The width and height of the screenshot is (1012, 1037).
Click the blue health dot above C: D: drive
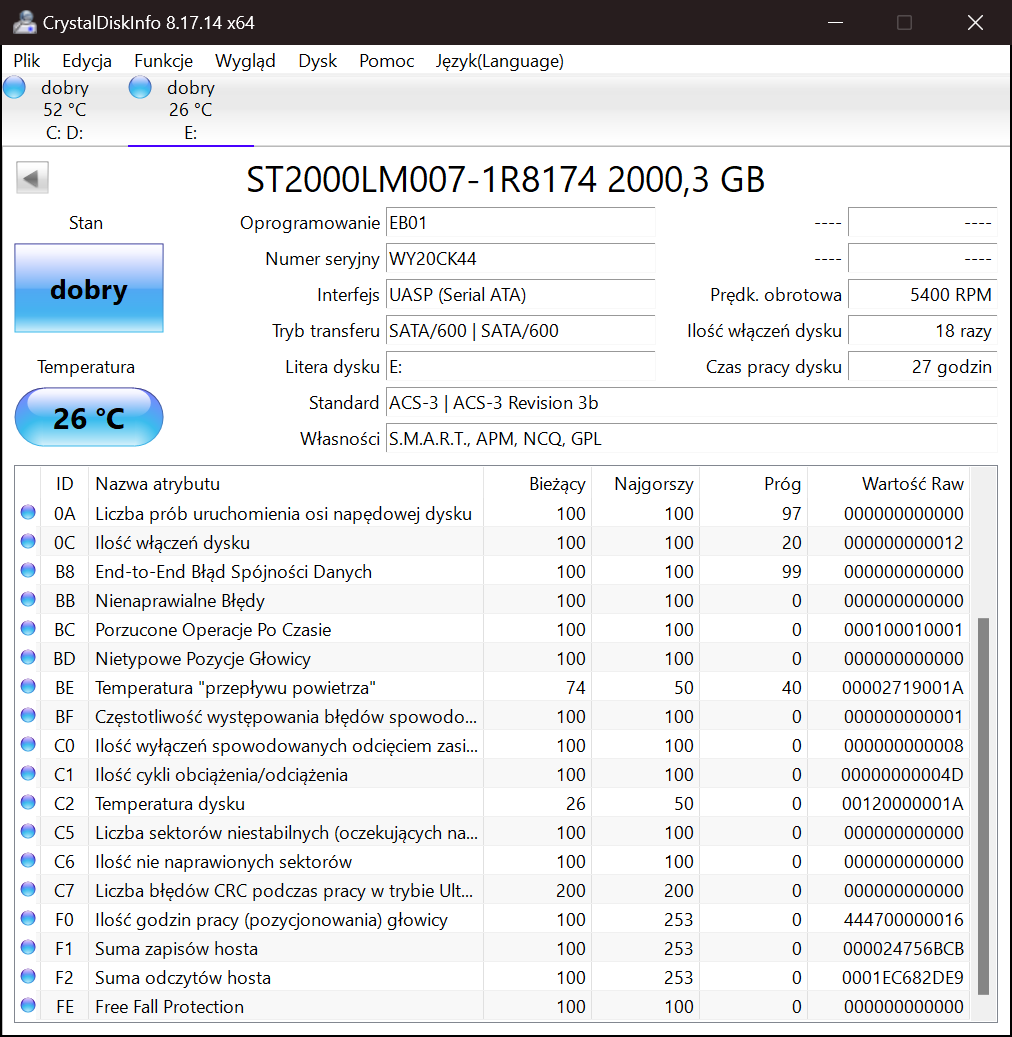click(x=15, y=87)
